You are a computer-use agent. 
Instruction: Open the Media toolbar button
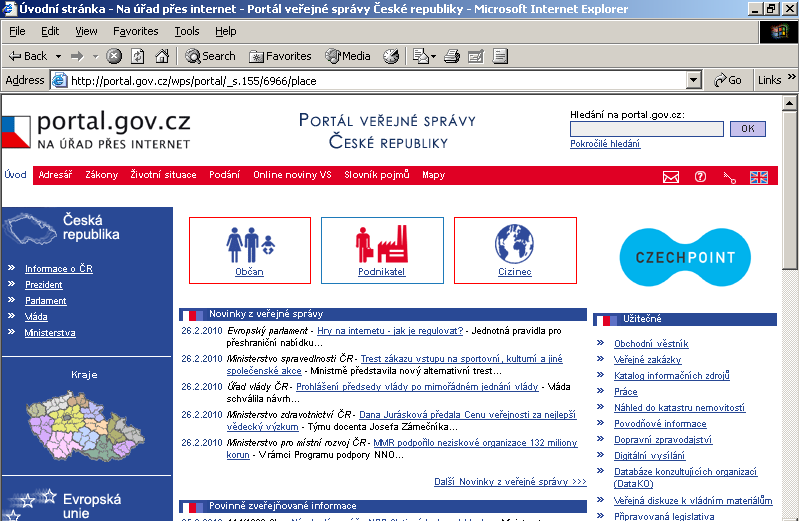(x=348, y=56)
